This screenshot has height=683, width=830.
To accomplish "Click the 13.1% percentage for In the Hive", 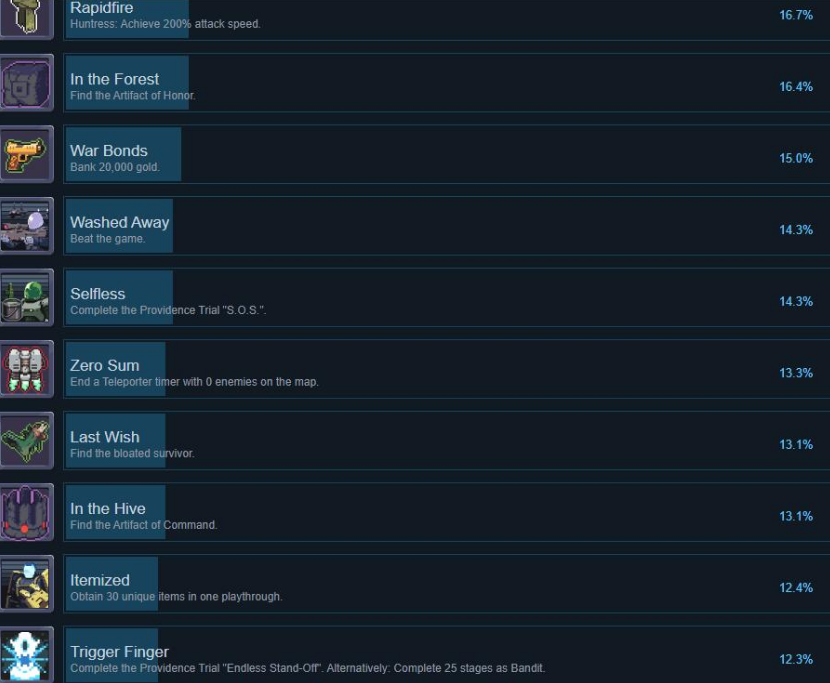I will [x=796, y=516].
